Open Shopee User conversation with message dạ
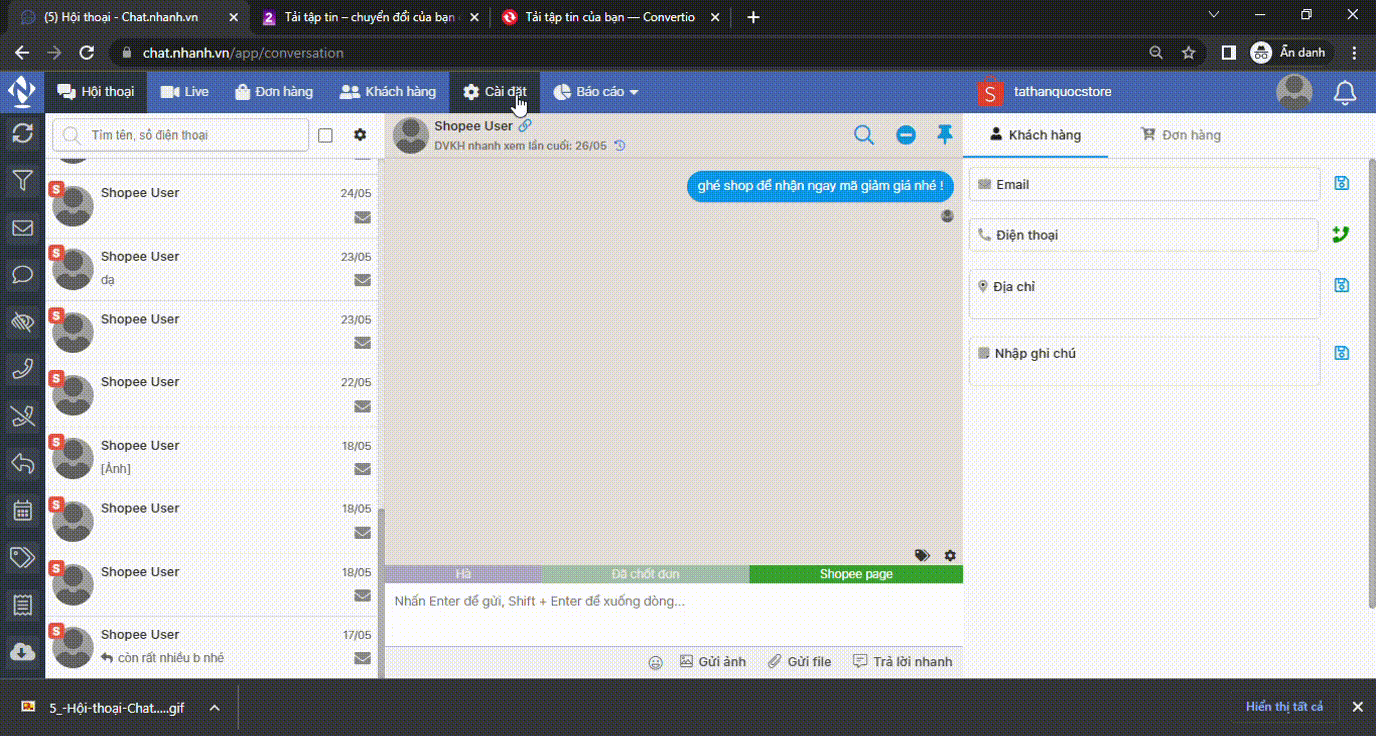1376x736 pixels. click(x=212, y=269)
